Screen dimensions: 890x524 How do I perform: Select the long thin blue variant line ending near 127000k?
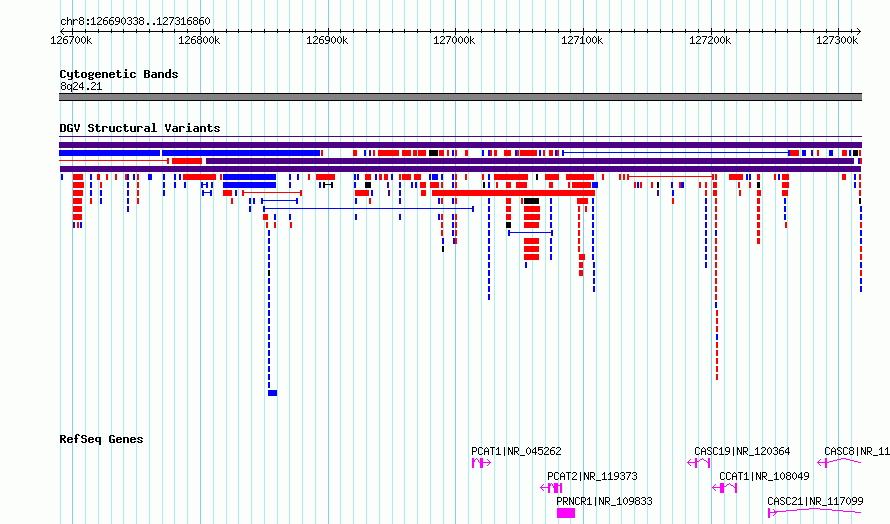[368, 209]
